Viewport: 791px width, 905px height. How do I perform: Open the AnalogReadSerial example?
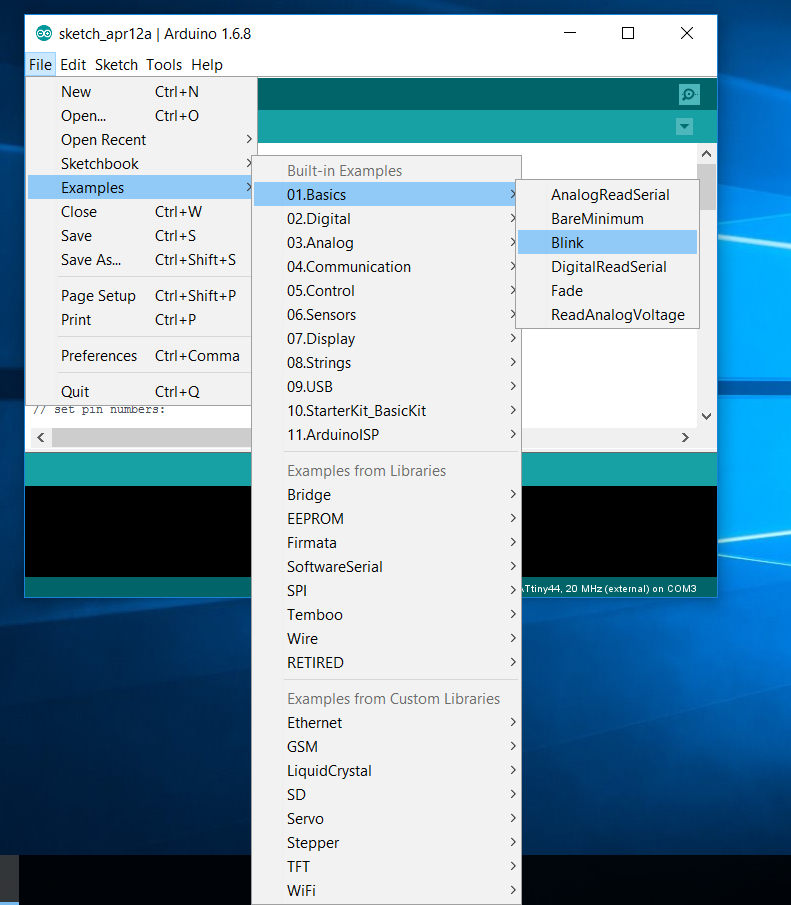point(607,195)
